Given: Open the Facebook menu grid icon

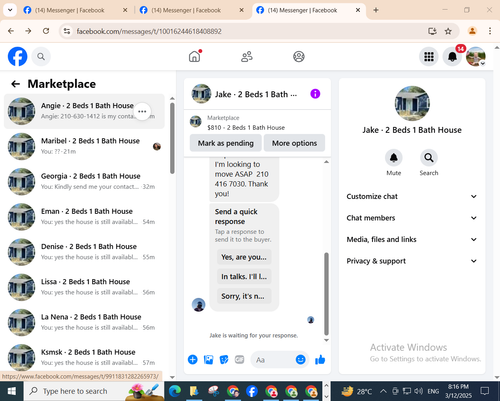Looking at the screenshot, I should click(429, 57).
